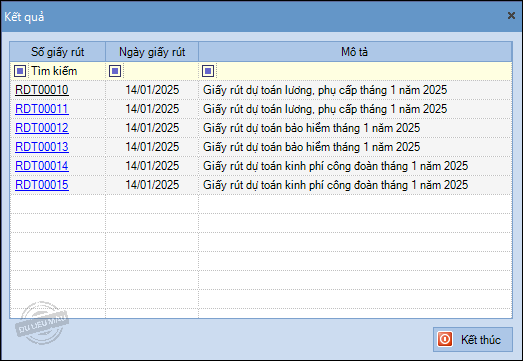The image size is (523, 361).
Task: Open voucher link RDT00015
Action: tap(42, 185)
